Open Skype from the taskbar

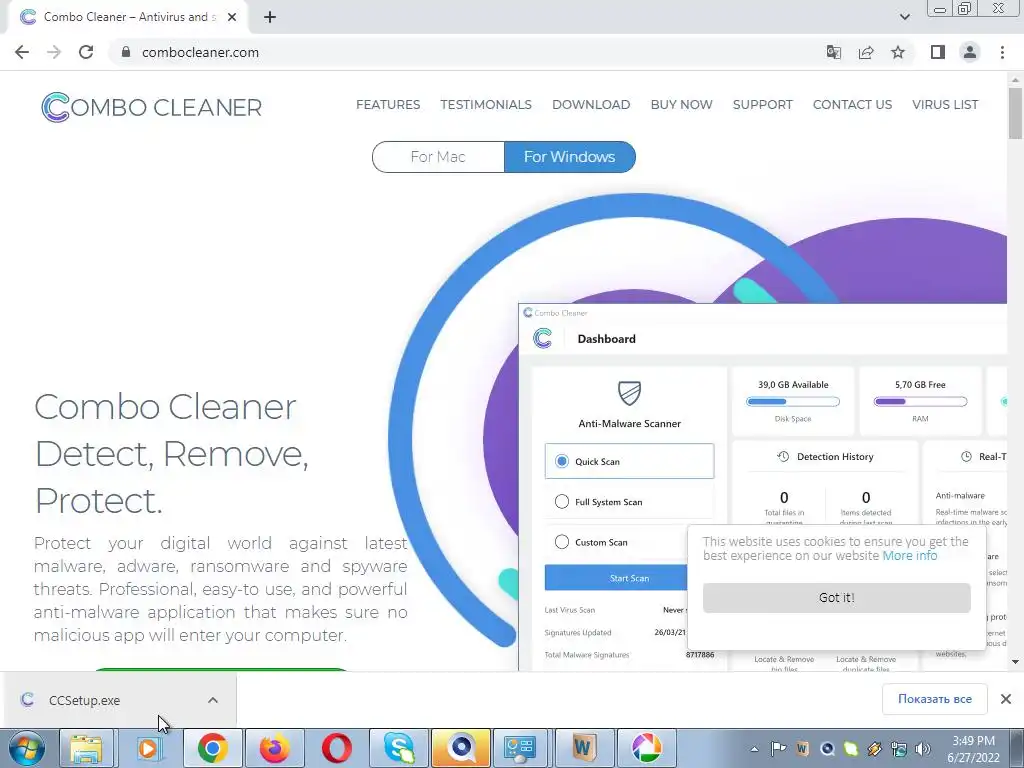(x=398, y=748)
